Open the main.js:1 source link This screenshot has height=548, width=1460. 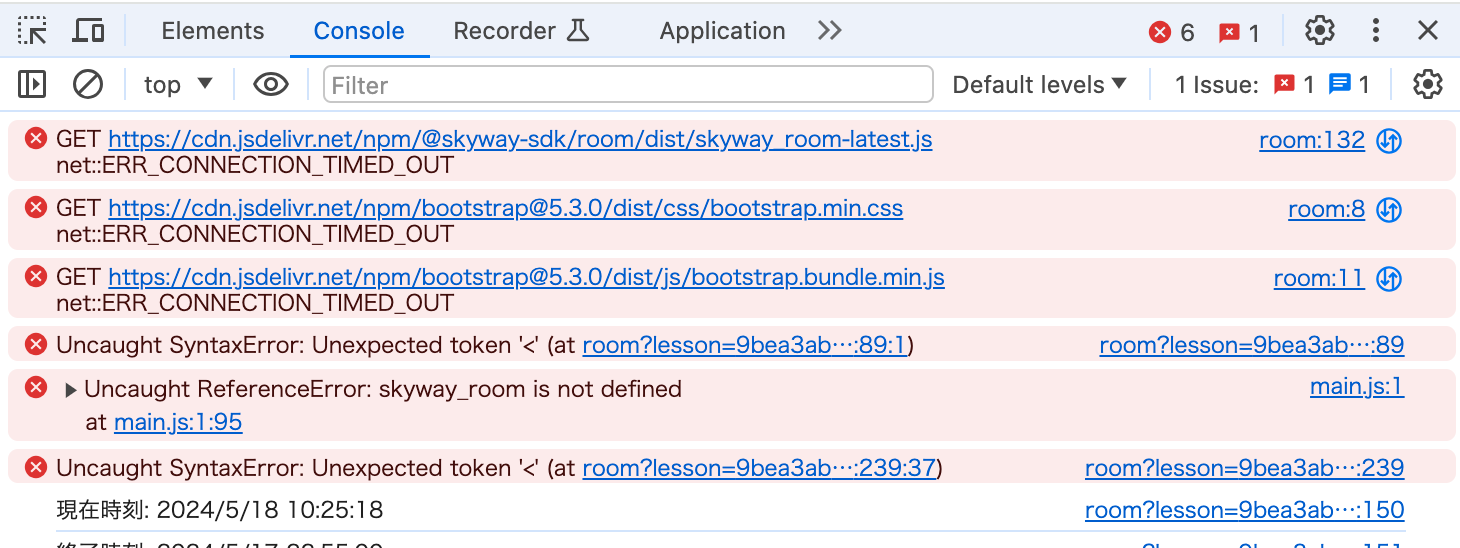1356,387
